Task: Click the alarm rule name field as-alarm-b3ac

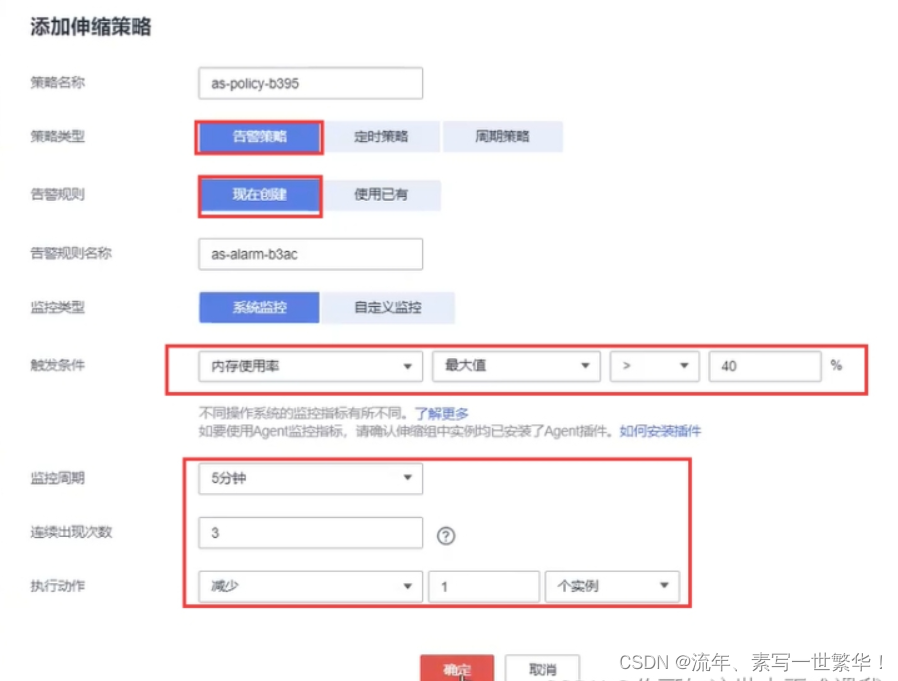Action: [310, 254]
